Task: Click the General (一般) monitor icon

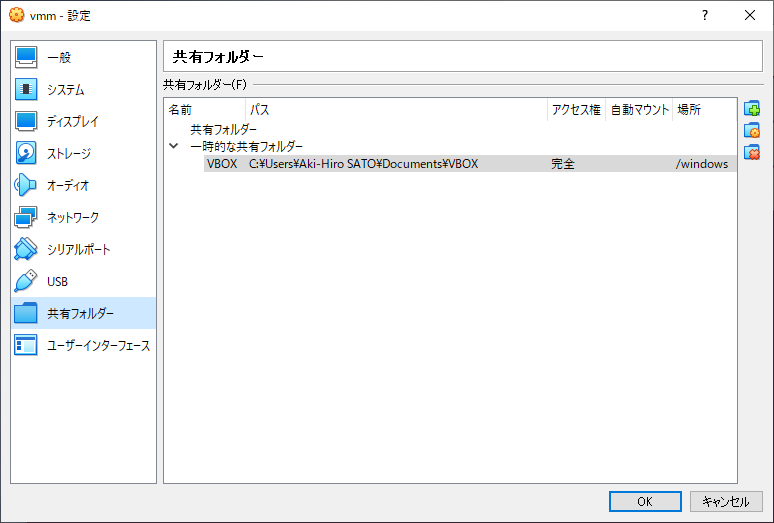Action: [x=26, y=57]
